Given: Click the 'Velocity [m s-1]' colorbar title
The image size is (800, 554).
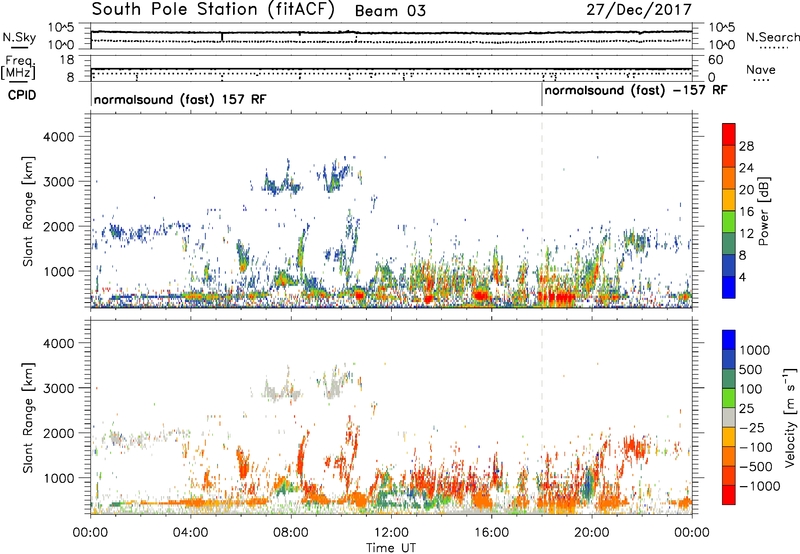Looking at the screenshot, I should coord(790,417).
